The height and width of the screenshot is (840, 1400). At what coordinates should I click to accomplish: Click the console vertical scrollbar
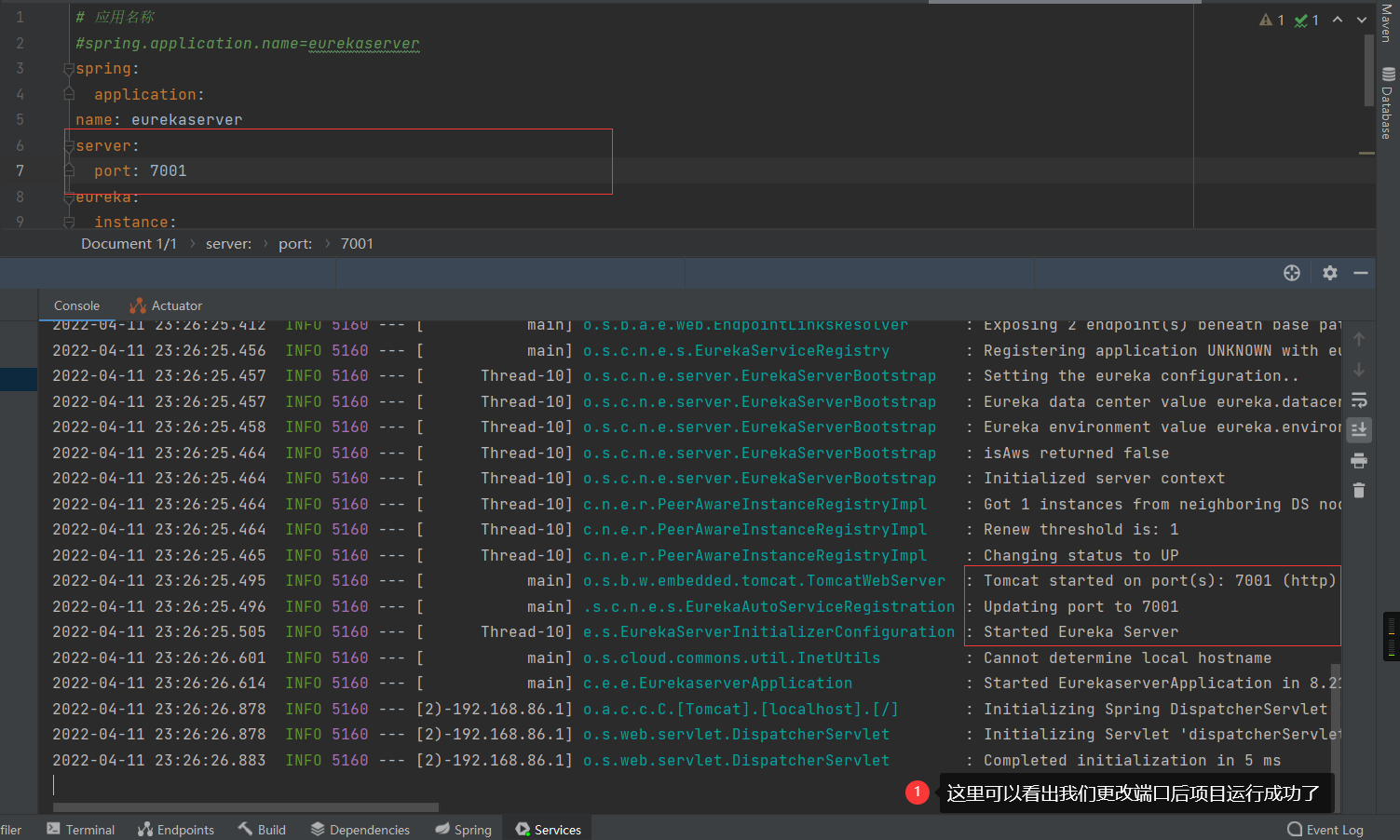tap(1336, 731)
